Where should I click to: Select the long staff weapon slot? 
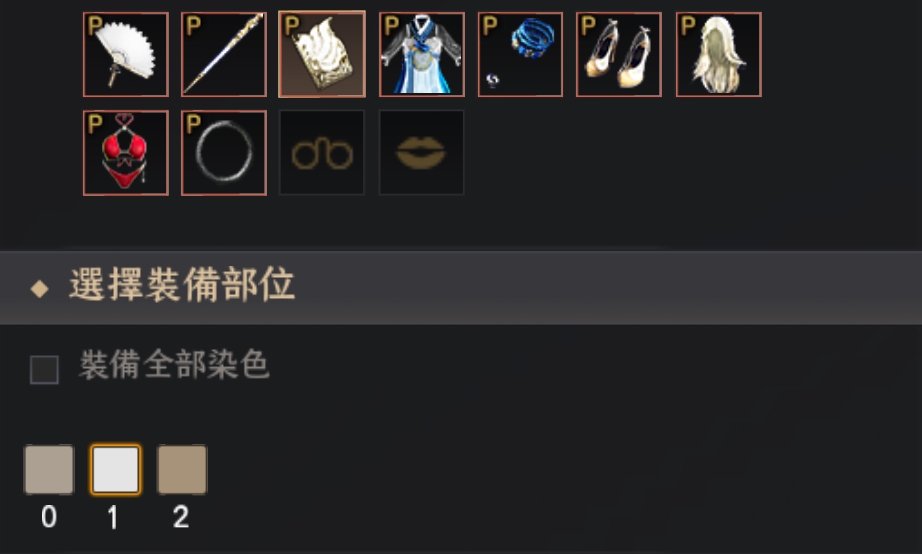tap(224, 55)
